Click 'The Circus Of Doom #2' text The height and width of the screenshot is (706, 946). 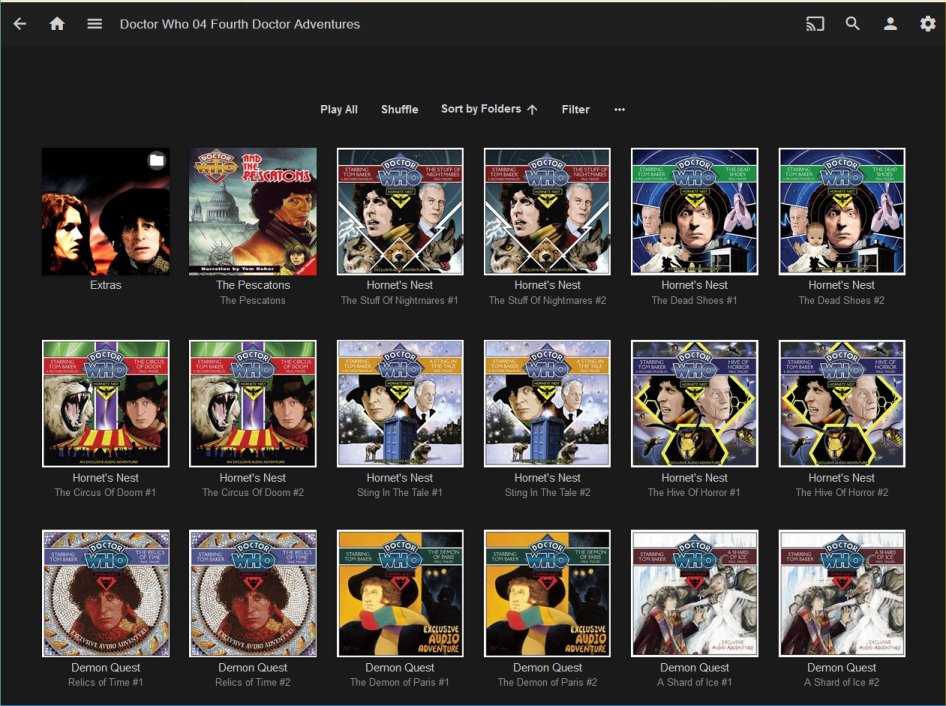(253, 492)
